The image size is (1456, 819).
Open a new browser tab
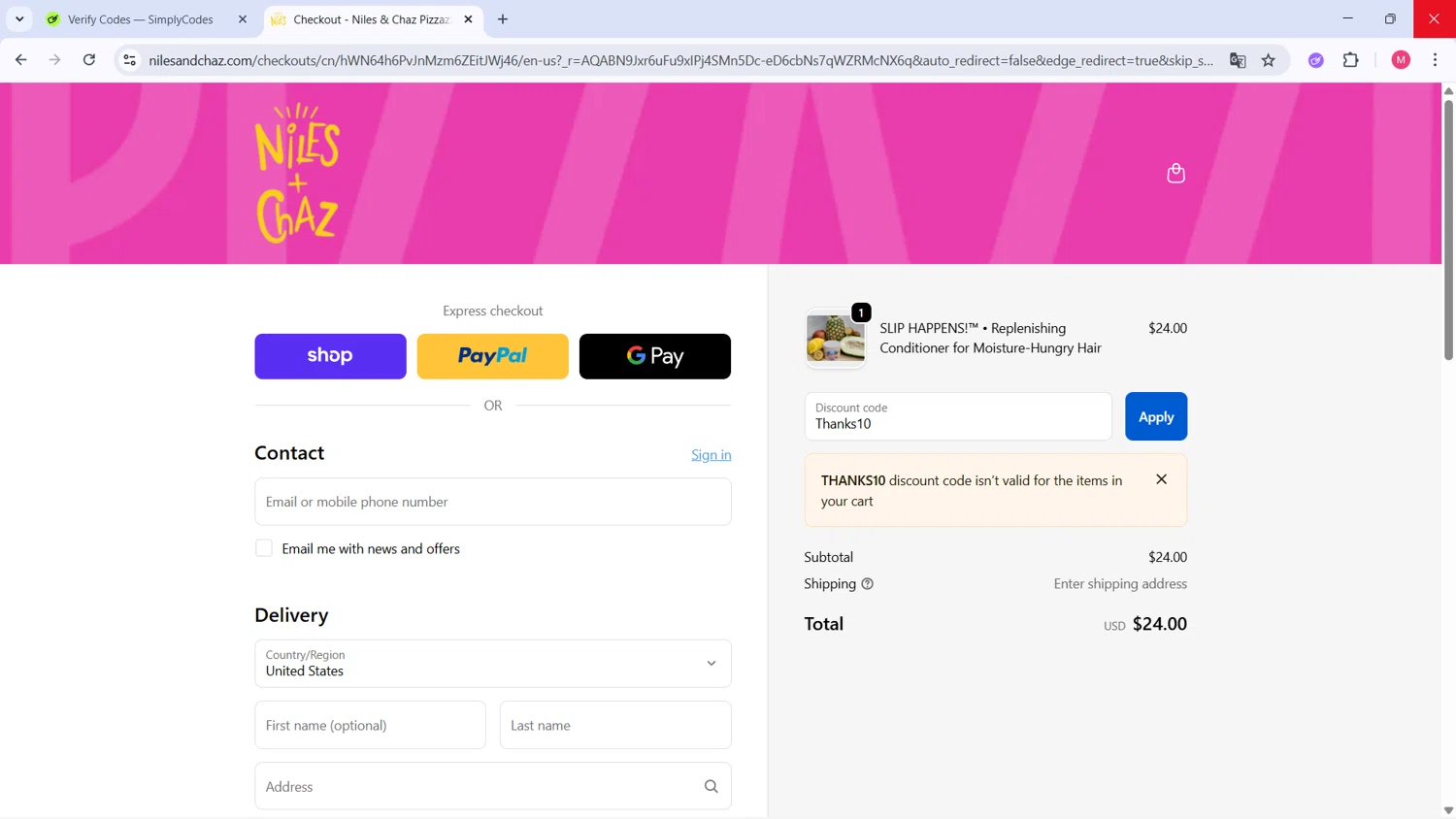[x=503, y=19]
